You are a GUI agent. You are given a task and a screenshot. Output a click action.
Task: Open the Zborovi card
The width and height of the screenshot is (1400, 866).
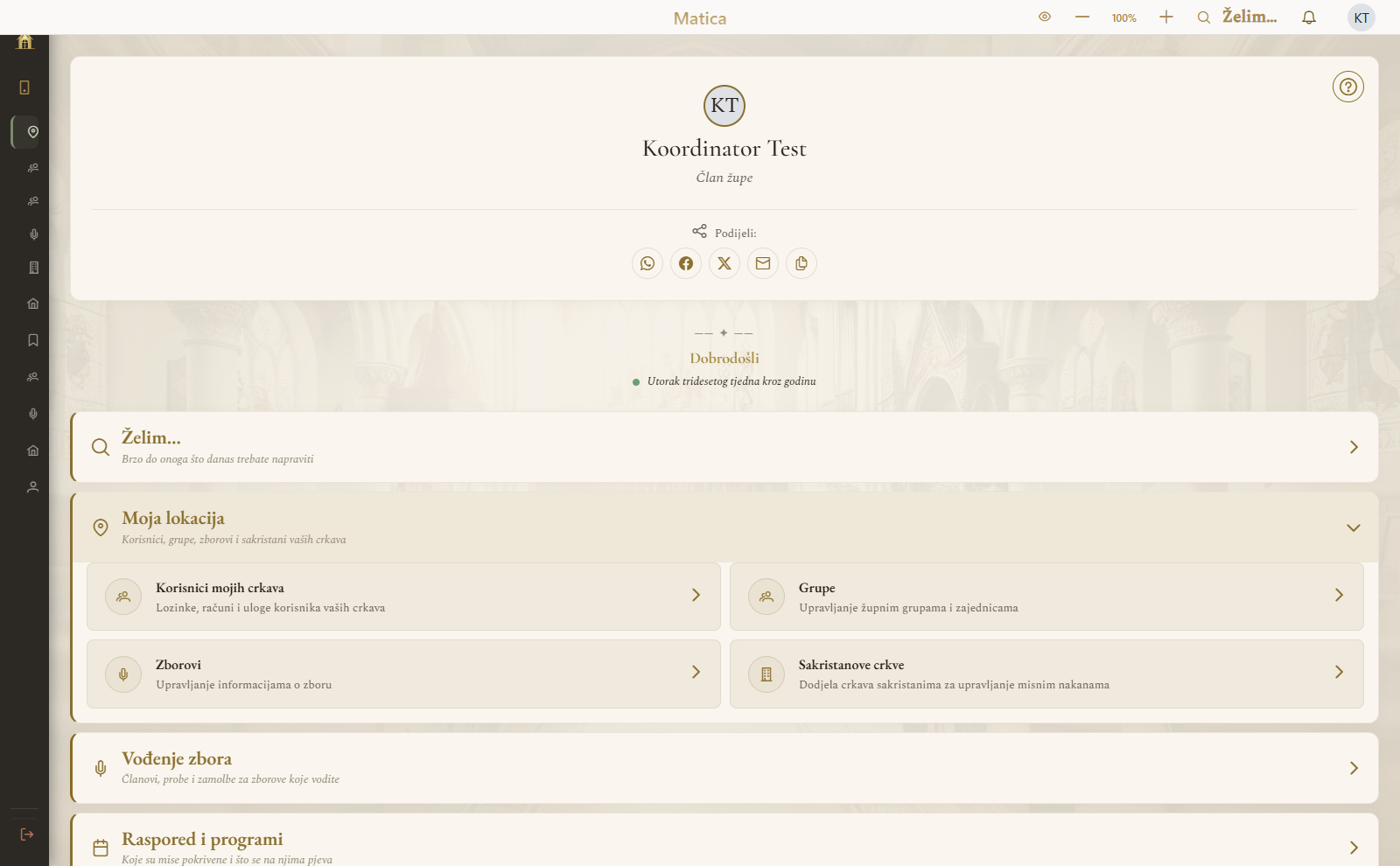coord(403,674)
